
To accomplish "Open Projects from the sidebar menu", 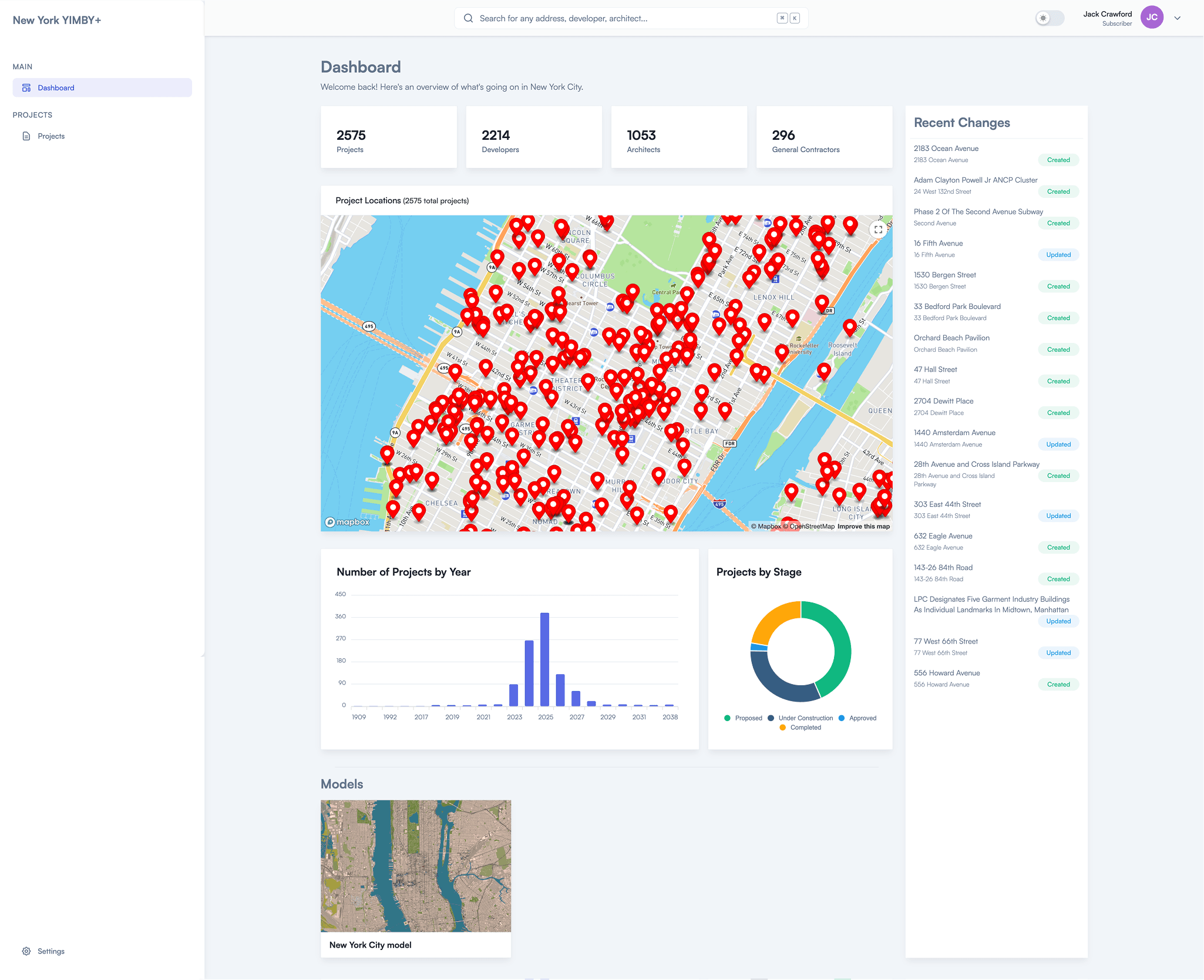I will [x=51, y=136].
